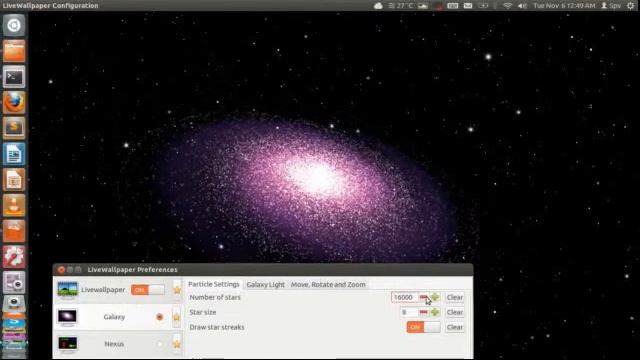Launch Firefox from the dock
The image size is (640, 360).
tap(14, 102)
